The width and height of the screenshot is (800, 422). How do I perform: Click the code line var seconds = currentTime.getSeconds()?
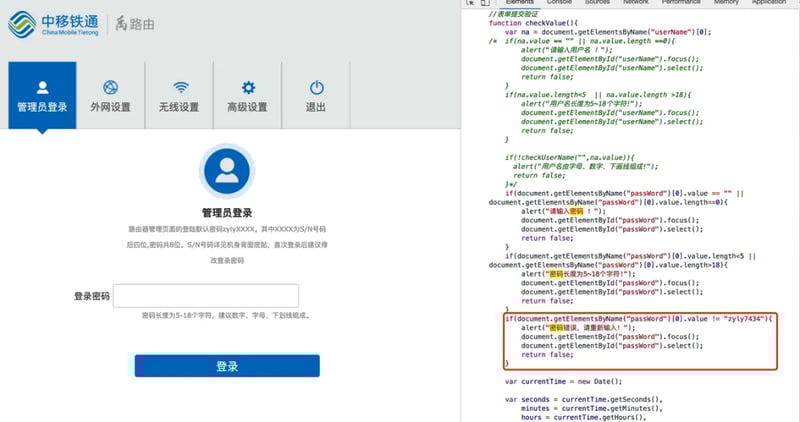coord(584,400)
